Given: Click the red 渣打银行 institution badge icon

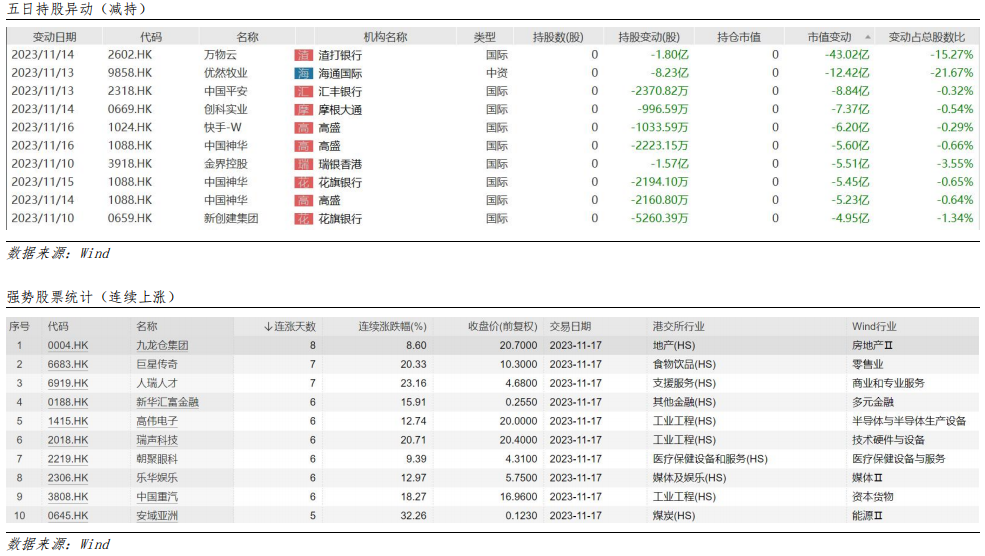Looking at the screenshot, I should point(303,55).
